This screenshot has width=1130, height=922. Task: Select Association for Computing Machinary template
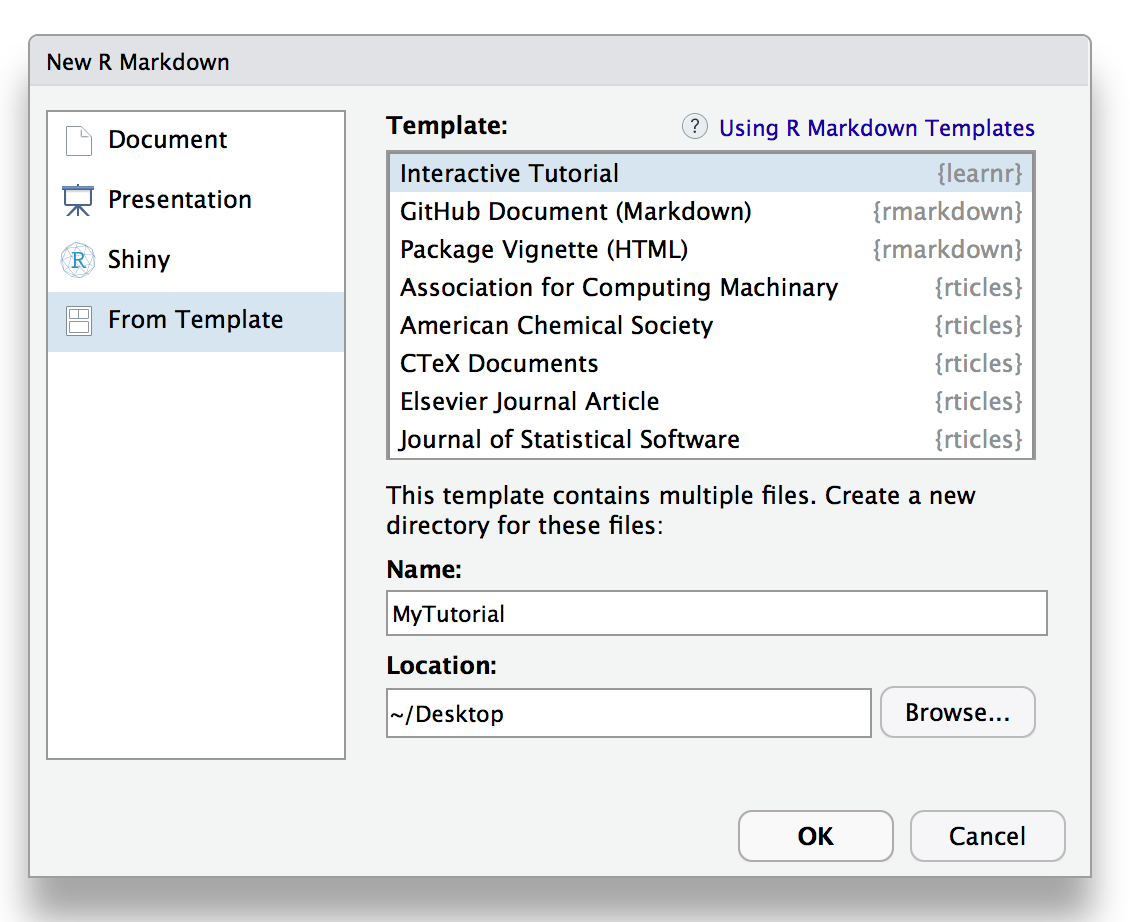618,288
